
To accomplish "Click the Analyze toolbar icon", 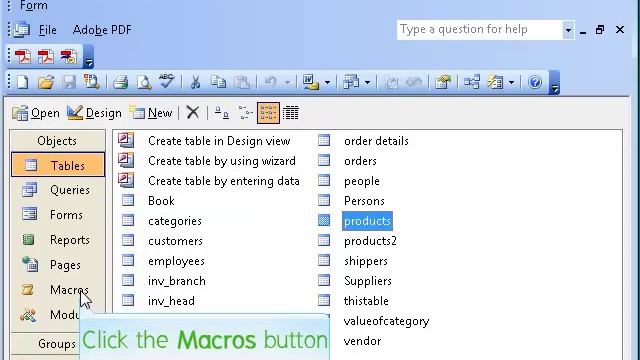I will (351, 82).
